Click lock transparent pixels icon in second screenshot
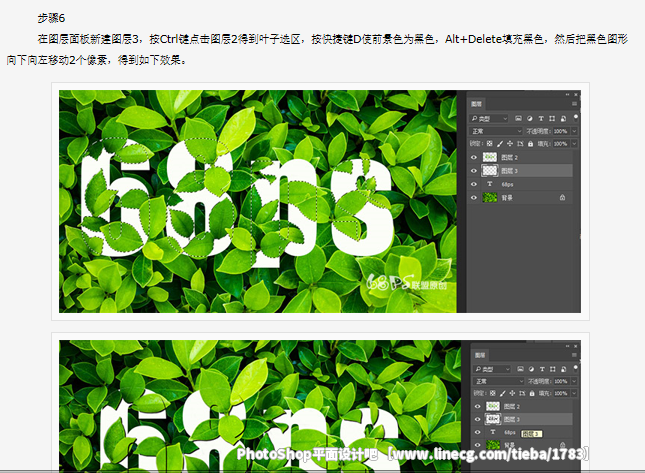The height and width of the screenshot is (473, 645). click(492, 393)
